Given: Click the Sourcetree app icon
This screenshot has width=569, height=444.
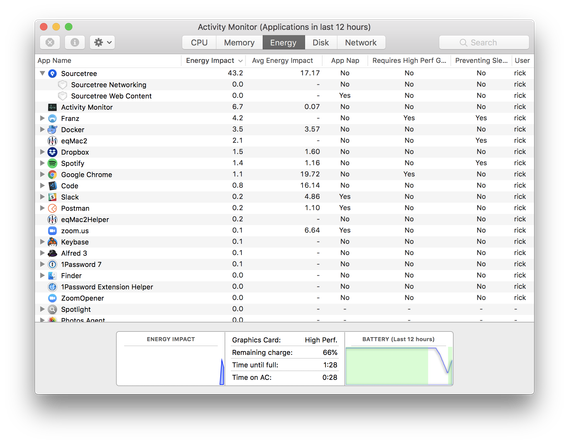Looking at the screenshot, I should [52, 73].
